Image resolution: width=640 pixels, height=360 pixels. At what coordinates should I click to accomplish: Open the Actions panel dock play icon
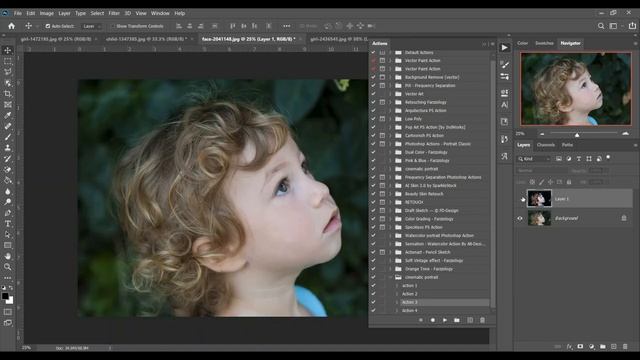click(504, 48)
